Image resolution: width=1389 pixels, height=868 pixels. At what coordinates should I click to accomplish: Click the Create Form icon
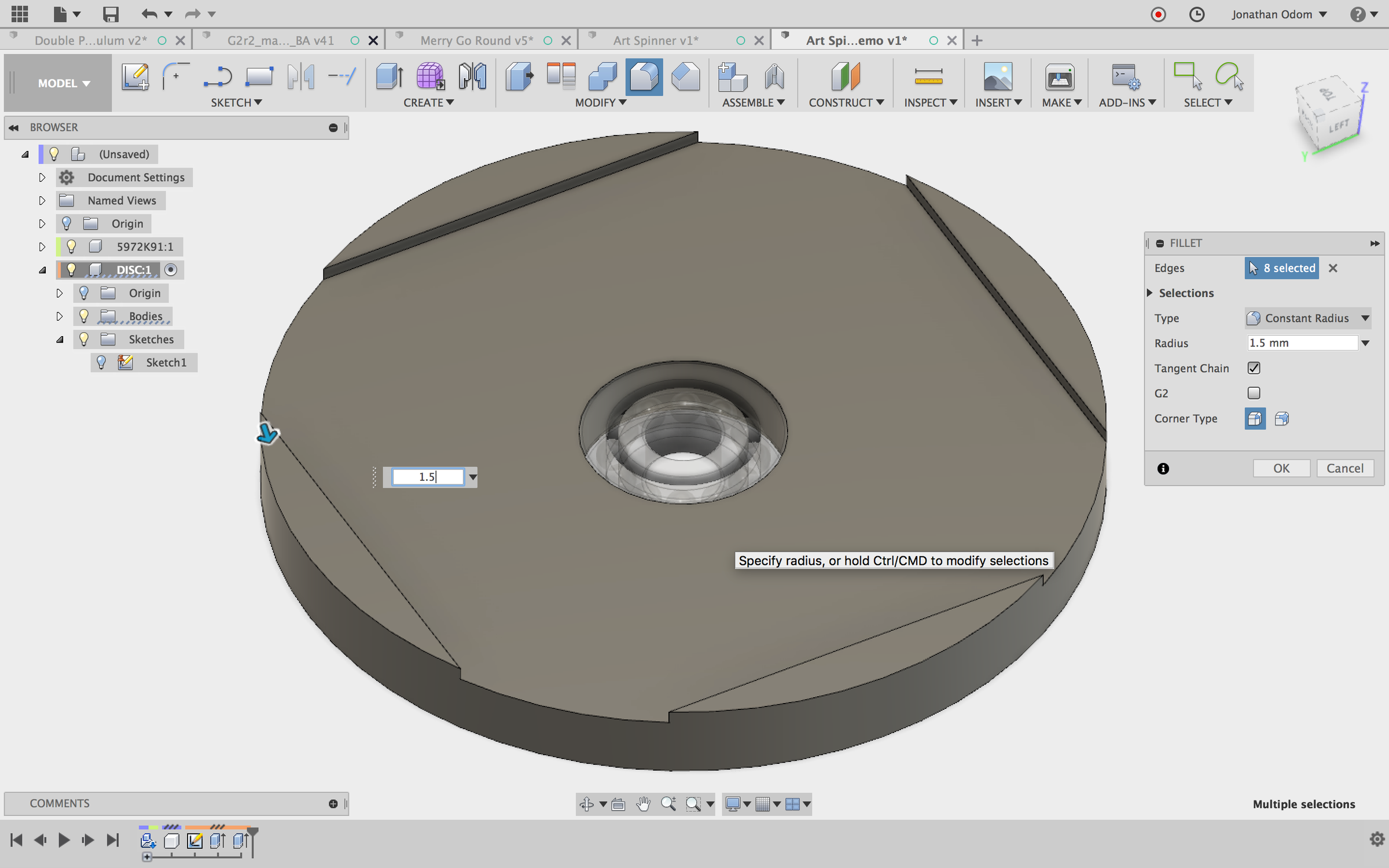(430, 76)
